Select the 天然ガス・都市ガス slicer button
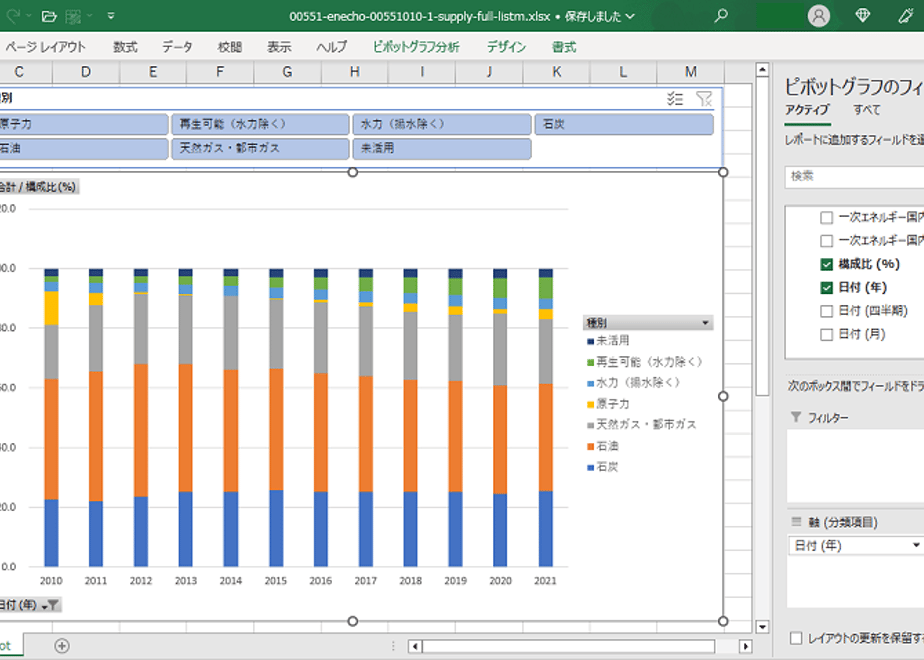 tap(260, 148)
